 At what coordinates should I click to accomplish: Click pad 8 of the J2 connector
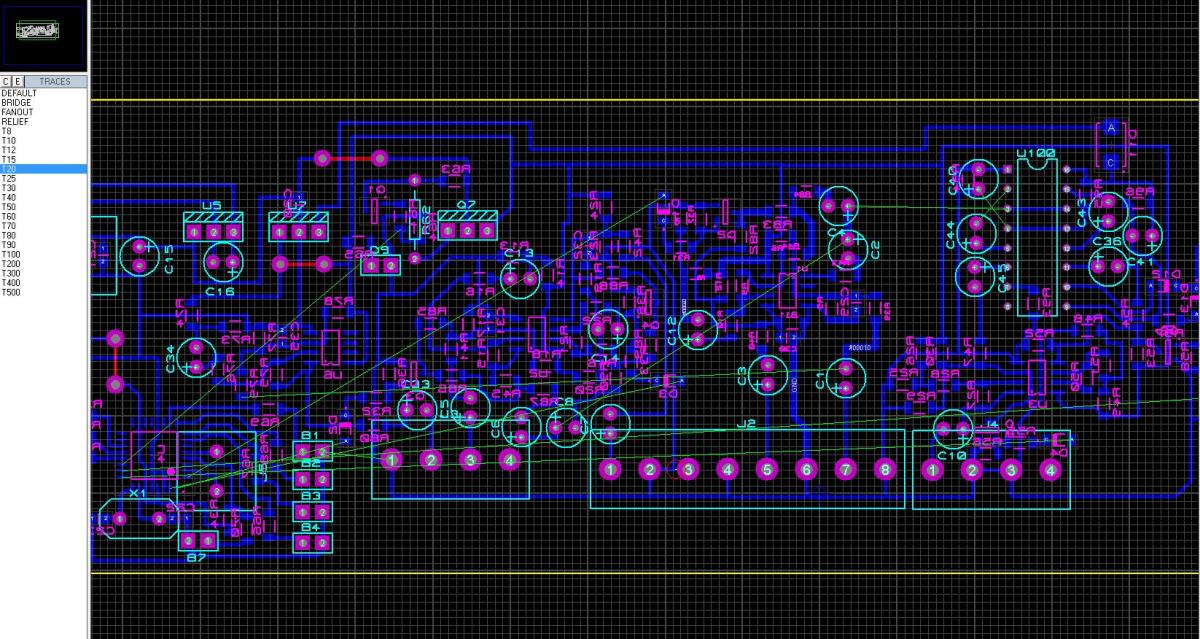coord(884,469)
